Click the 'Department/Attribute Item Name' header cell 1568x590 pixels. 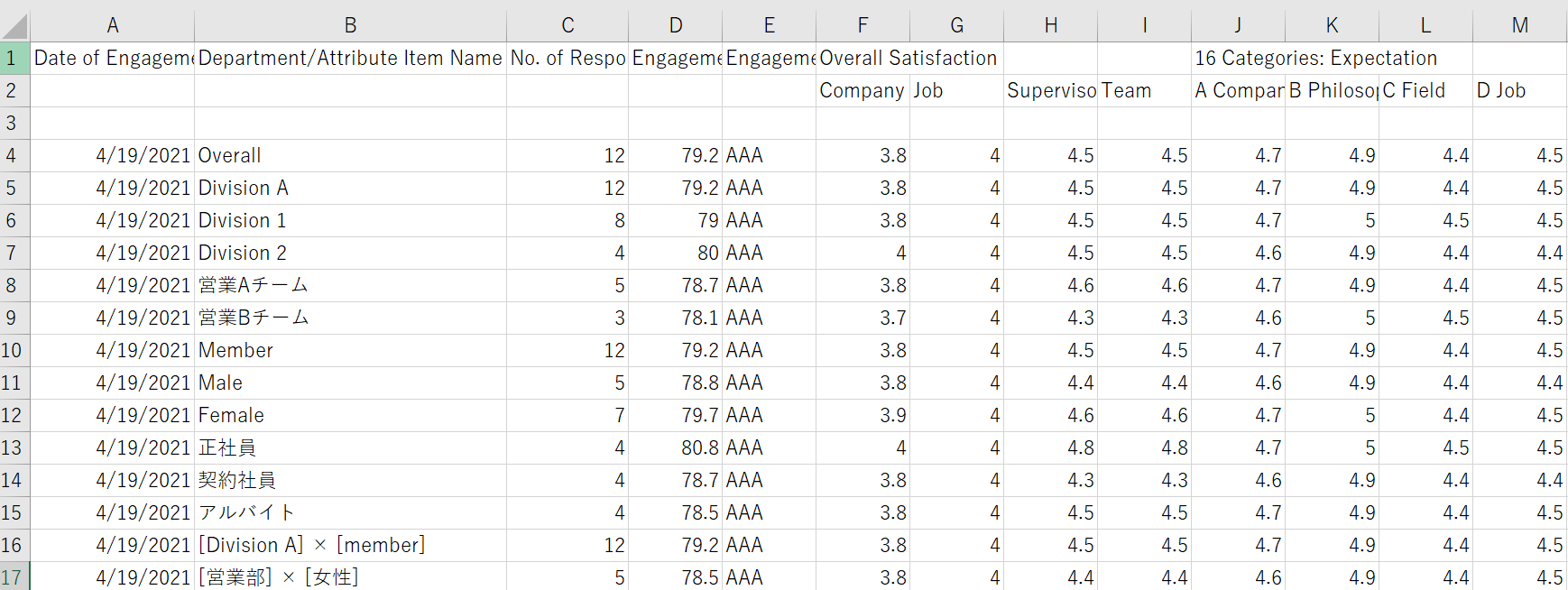coord(350,59)
